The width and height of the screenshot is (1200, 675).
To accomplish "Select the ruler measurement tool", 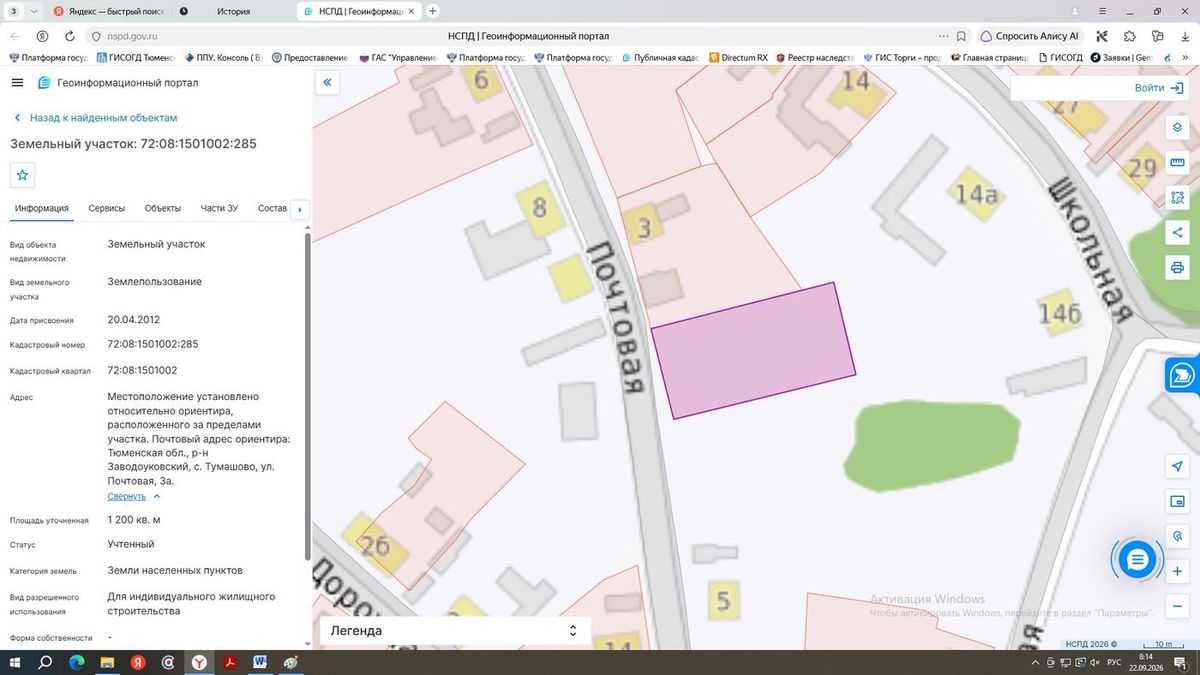I will pyautogui.click(x=1177, y=163).
